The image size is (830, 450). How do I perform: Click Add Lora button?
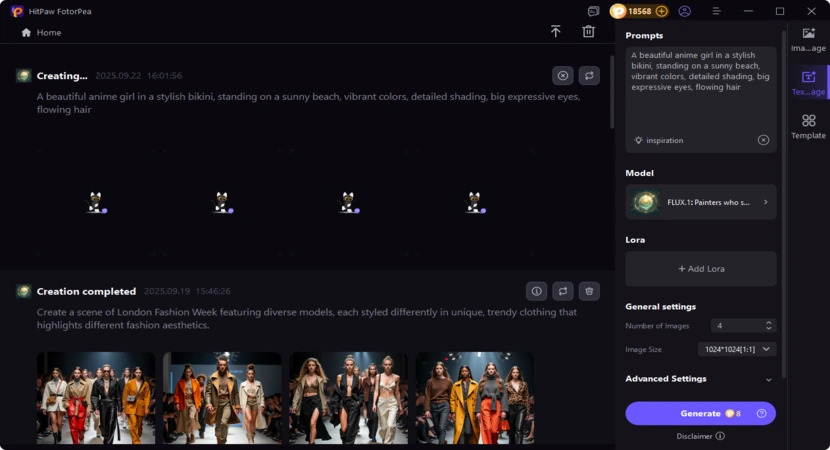click(701, 269)
